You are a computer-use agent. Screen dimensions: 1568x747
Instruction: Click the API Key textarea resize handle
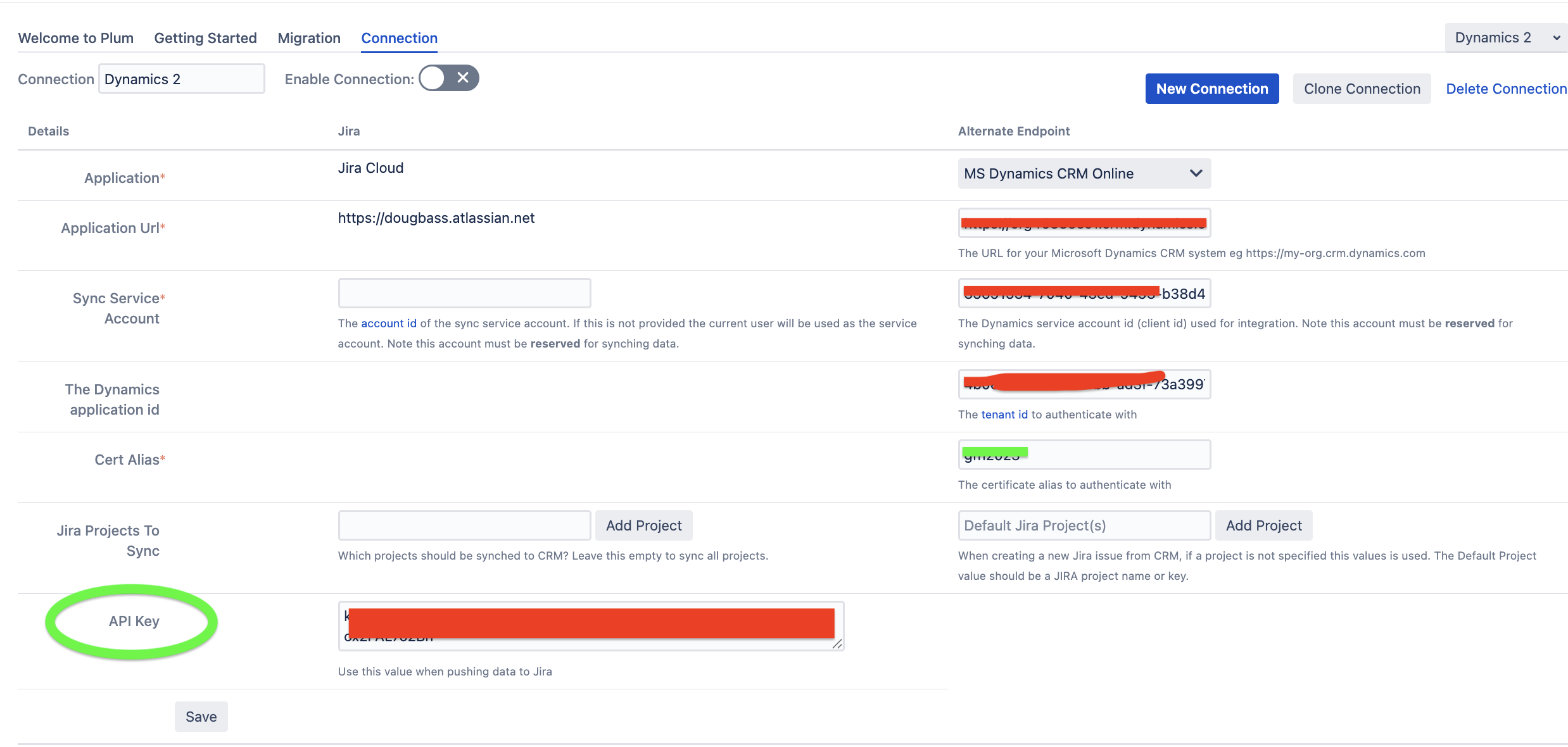tap(837, 644)
